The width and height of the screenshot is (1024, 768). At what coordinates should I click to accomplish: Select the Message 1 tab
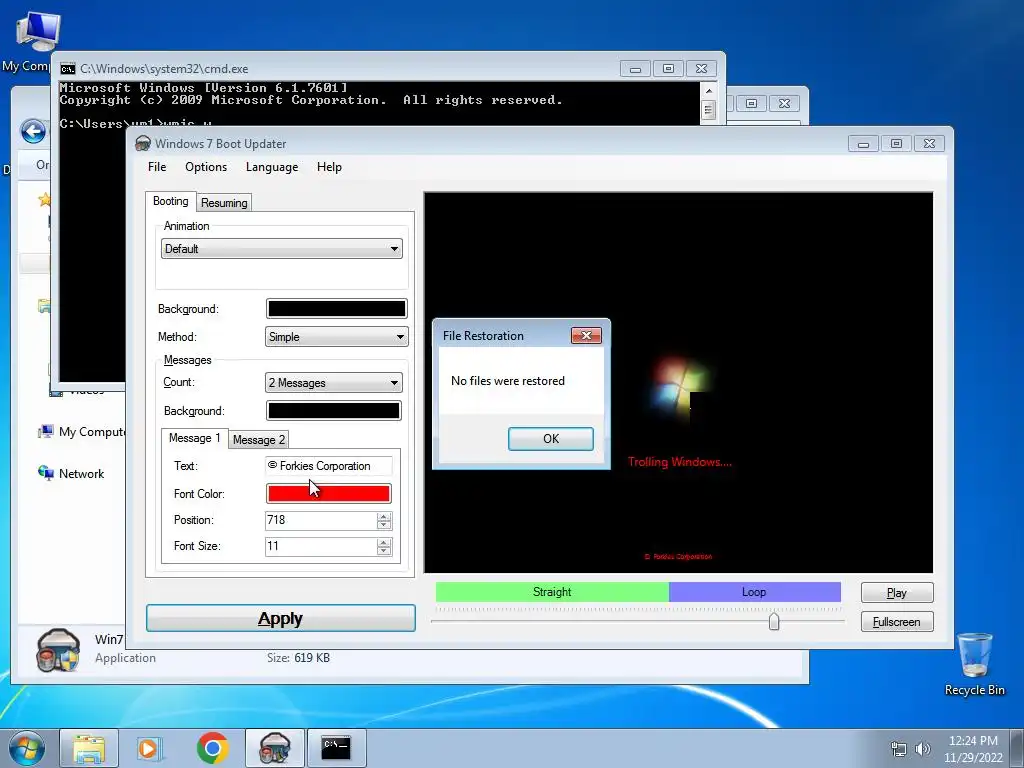(194, 438)
